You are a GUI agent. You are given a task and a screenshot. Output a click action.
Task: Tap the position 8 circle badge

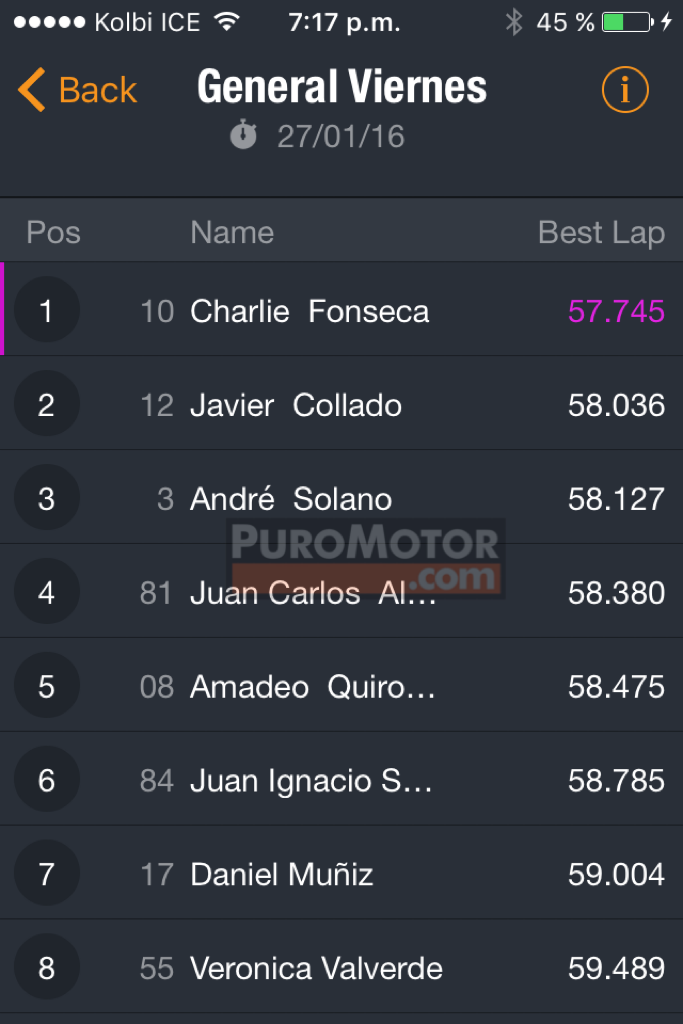46,967
